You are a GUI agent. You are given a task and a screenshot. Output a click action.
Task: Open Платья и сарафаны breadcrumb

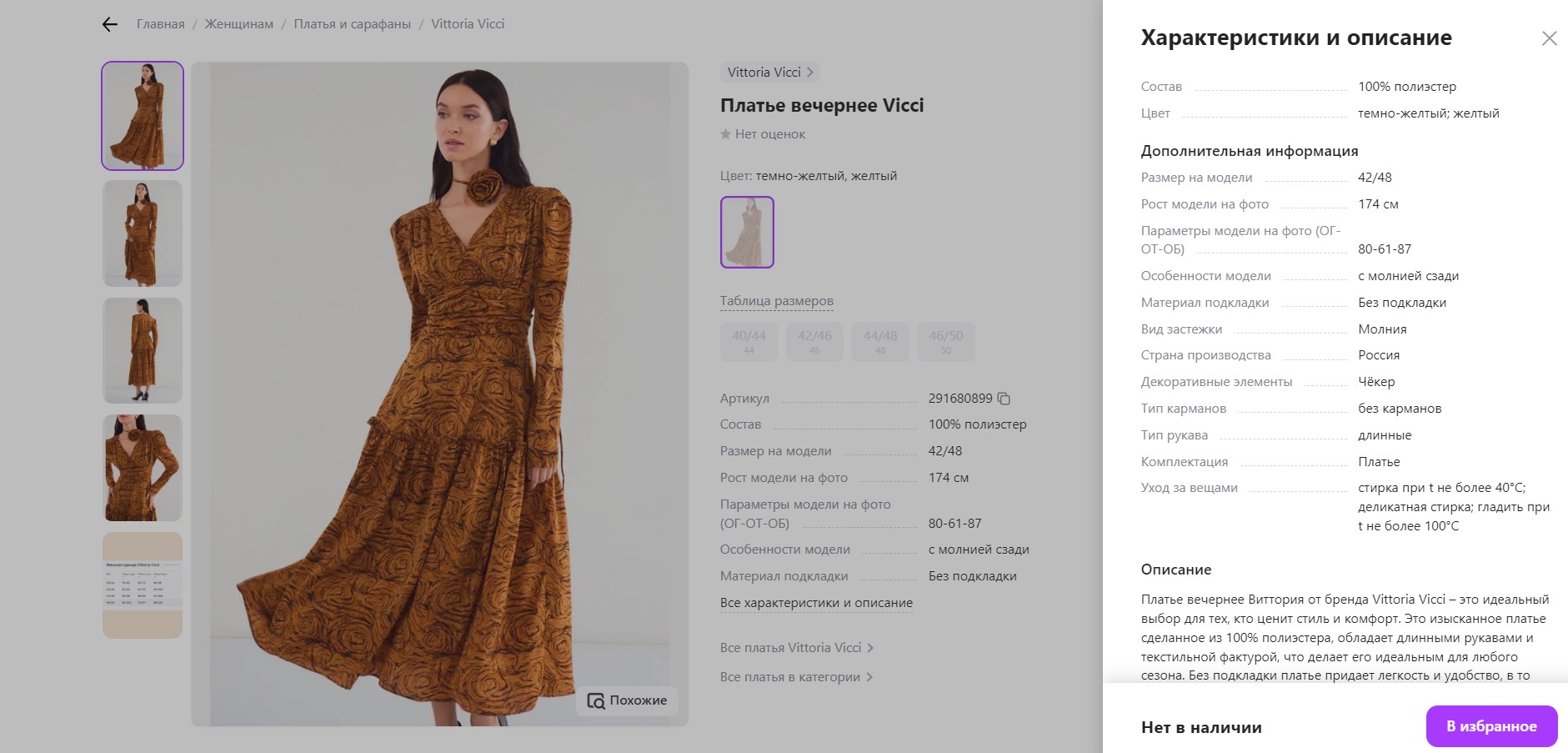352,24
